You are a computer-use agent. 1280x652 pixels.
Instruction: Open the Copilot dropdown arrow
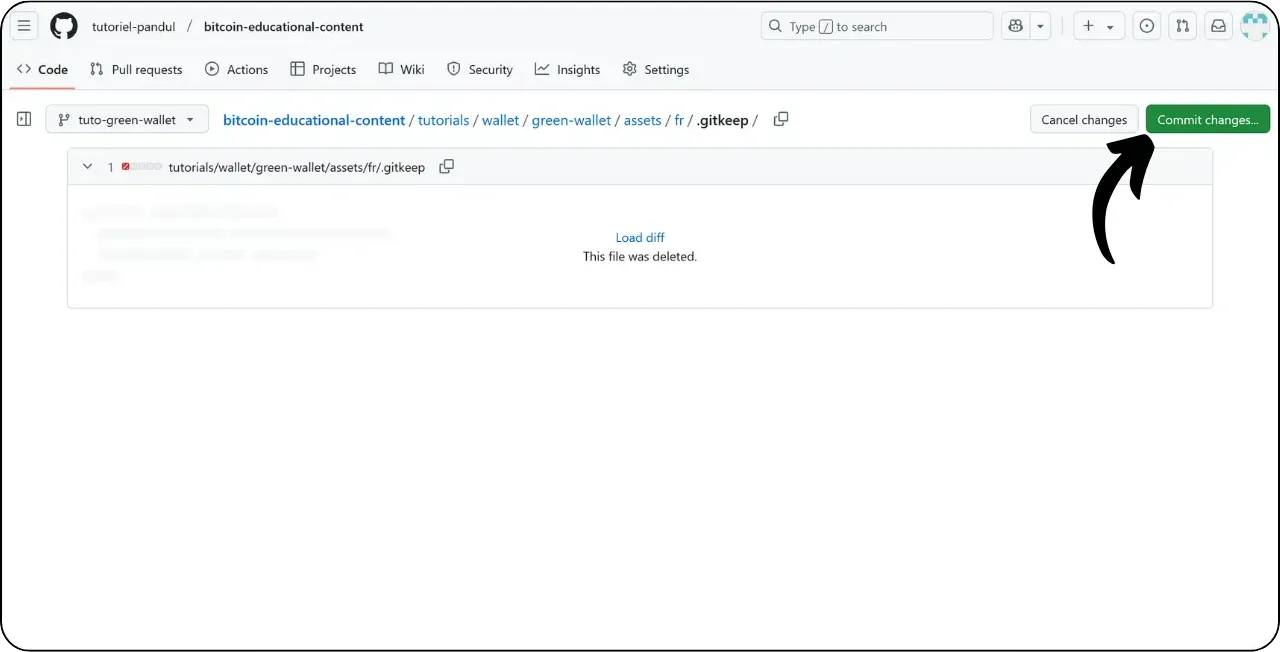point(1038,25)
